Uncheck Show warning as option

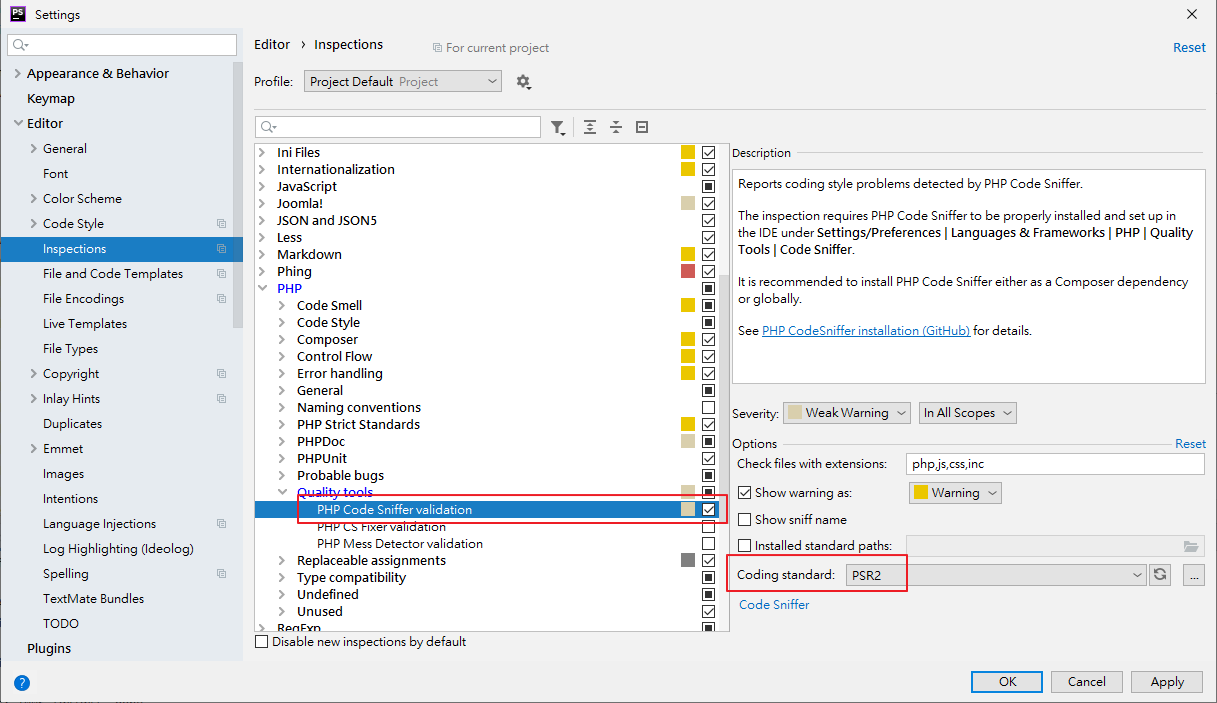(744, 492)
